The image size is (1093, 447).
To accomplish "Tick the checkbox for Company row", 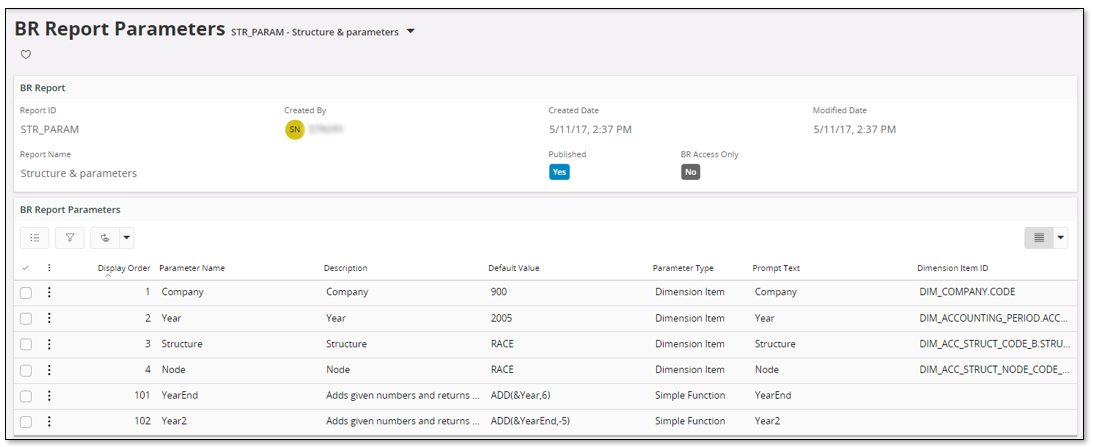I will pyautogui.click(x=26, y=292).
